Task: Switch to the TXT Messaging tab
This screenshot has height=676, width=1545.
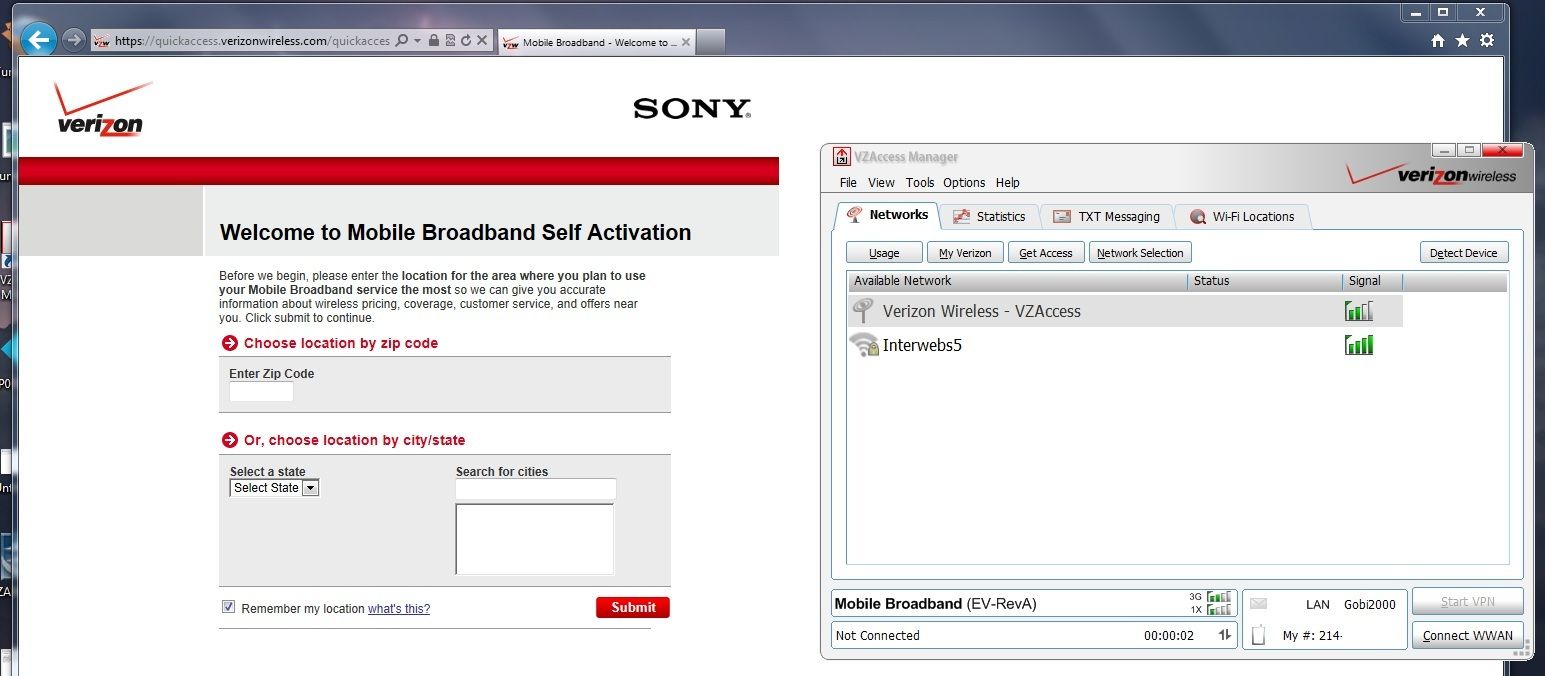Action: click(1107, 216)
